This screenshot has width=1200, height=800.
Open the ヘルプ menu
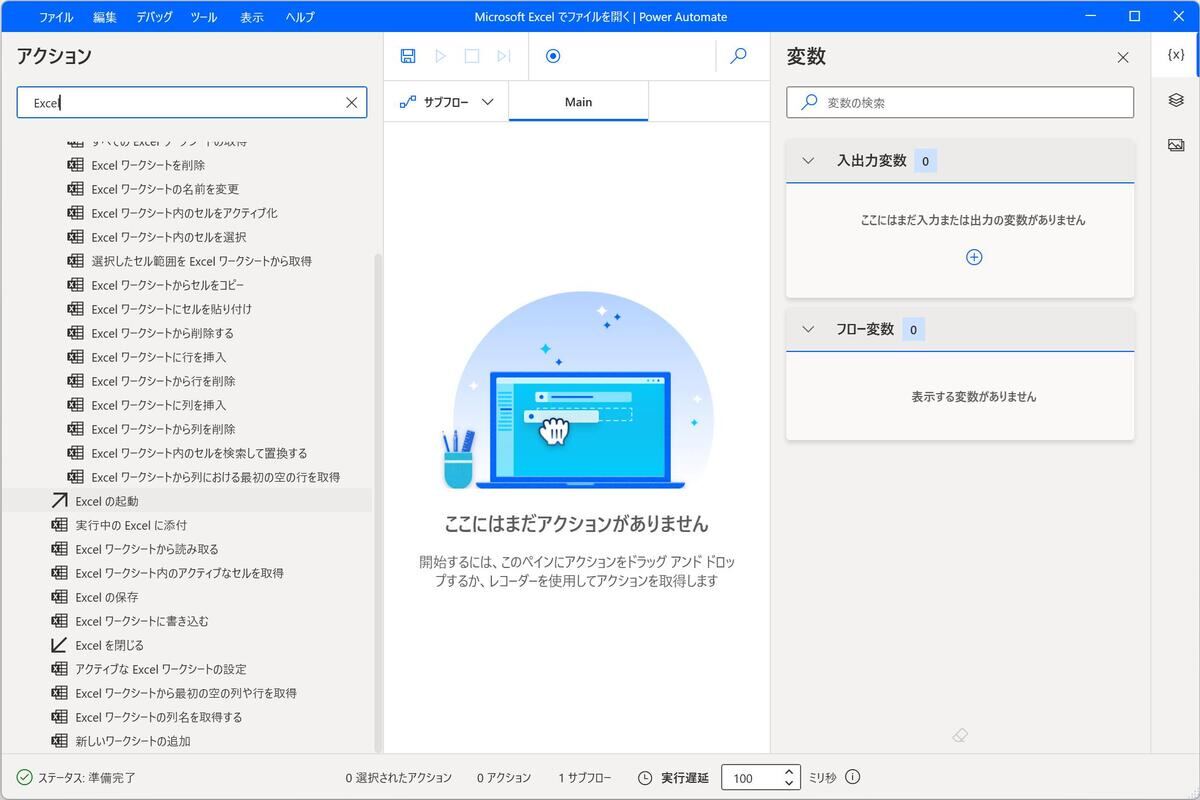pos(300,17)
